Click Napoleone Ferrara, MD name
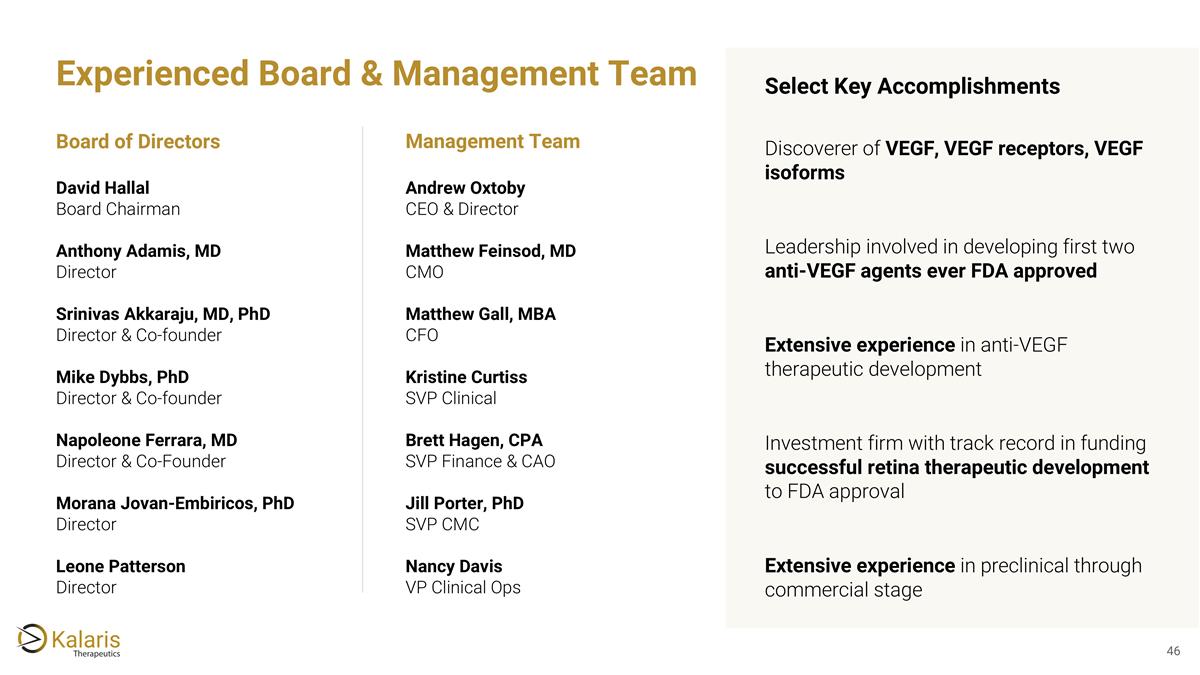The image size is (1200, 675). point(147,440)
